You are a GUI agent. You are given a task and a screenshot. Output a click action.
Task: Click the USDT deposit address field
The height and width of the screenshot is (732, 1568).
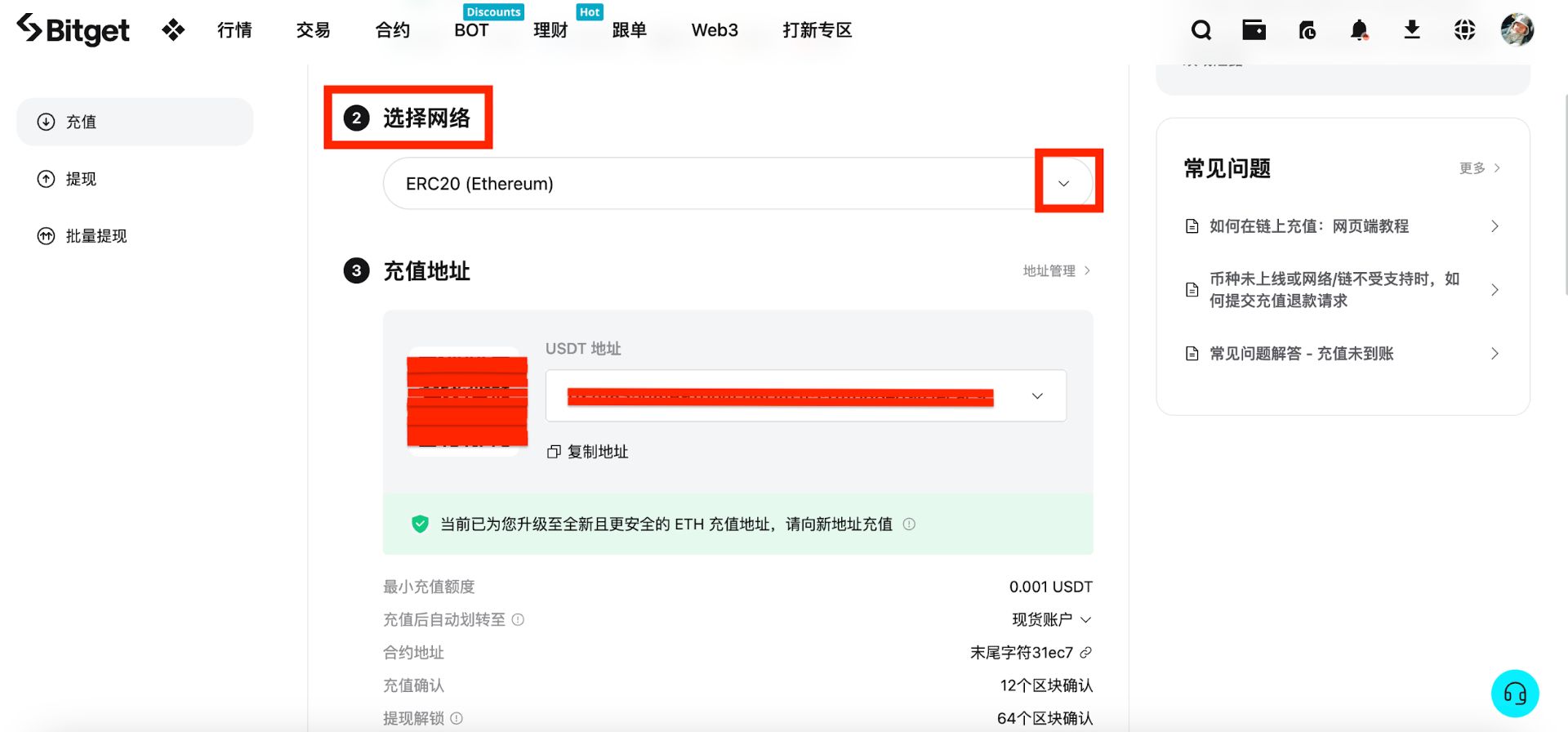coord(806,396)
